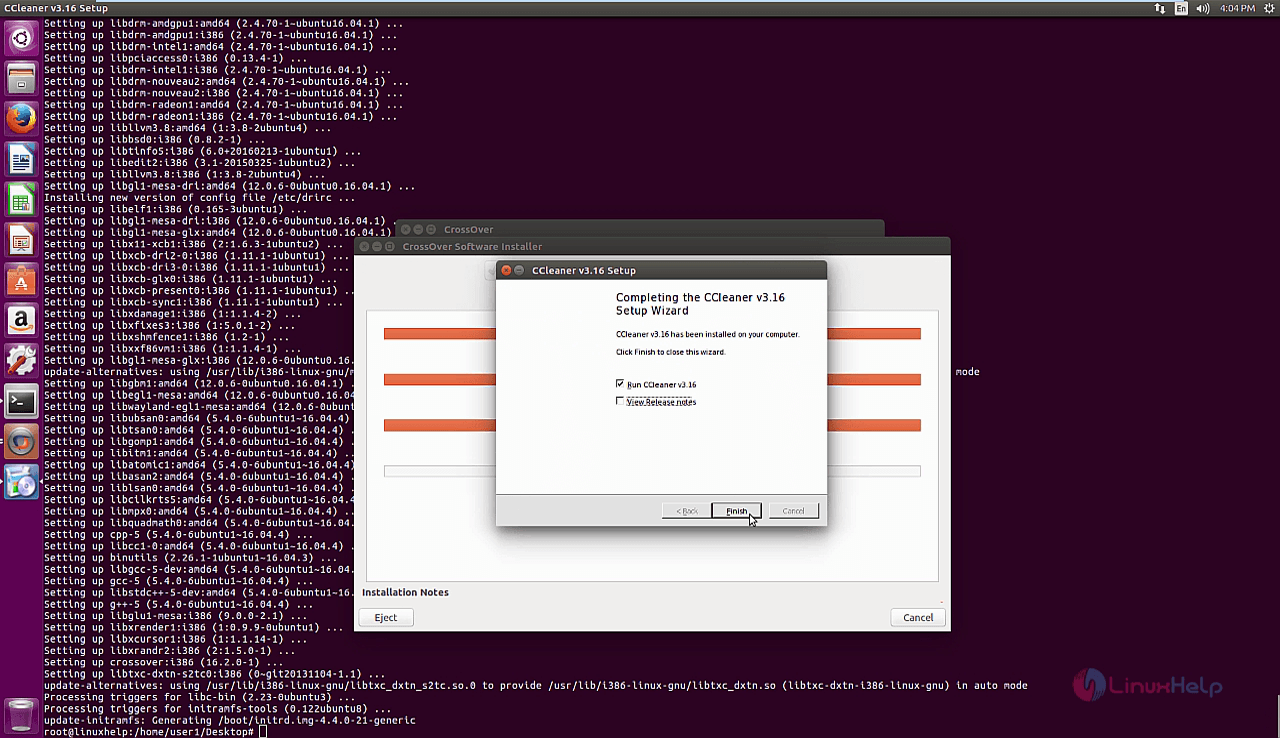This screenshot has height=738, width=1280.
Task: Click the greyed Cancel button in CCleaner Setup
Action: pyautogui.click(x=793, y=511)
